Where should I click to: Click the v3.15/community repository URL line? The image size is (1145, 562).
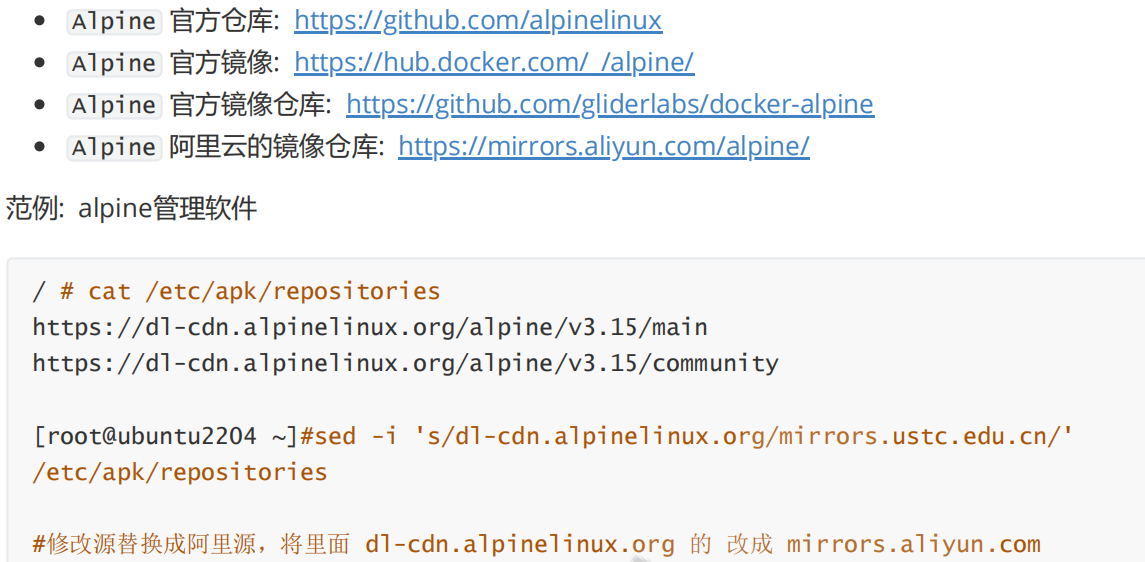tap(405, 363)
